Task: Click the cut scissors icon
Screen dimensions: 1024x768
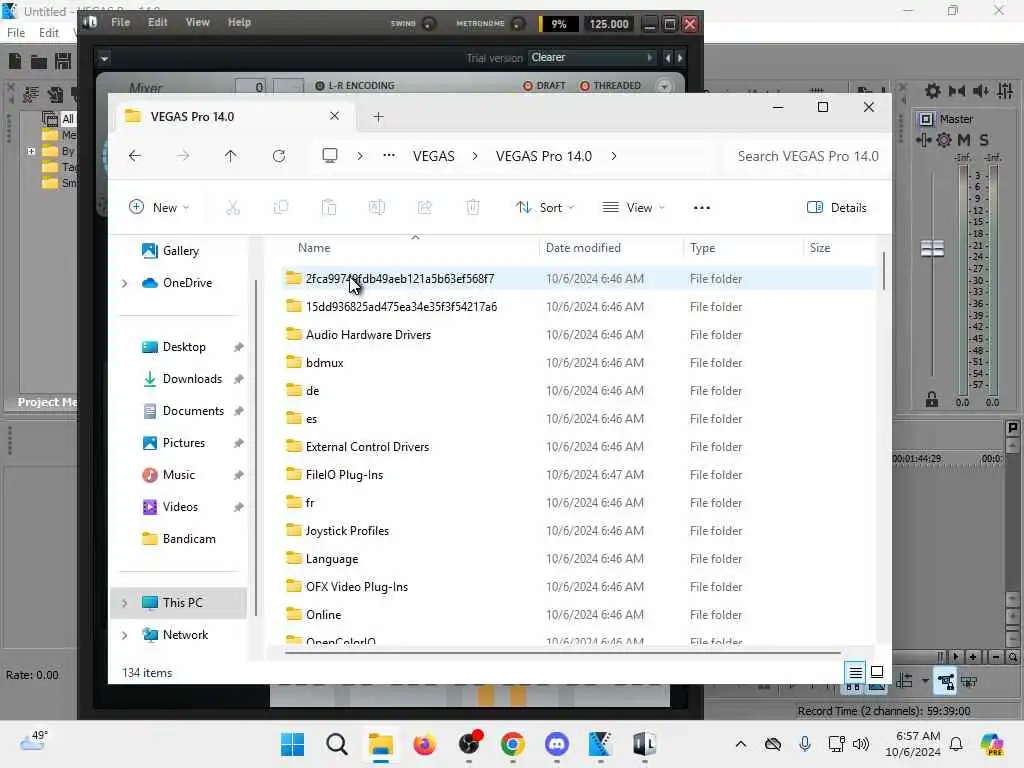Action: click(x=232, y=208)
